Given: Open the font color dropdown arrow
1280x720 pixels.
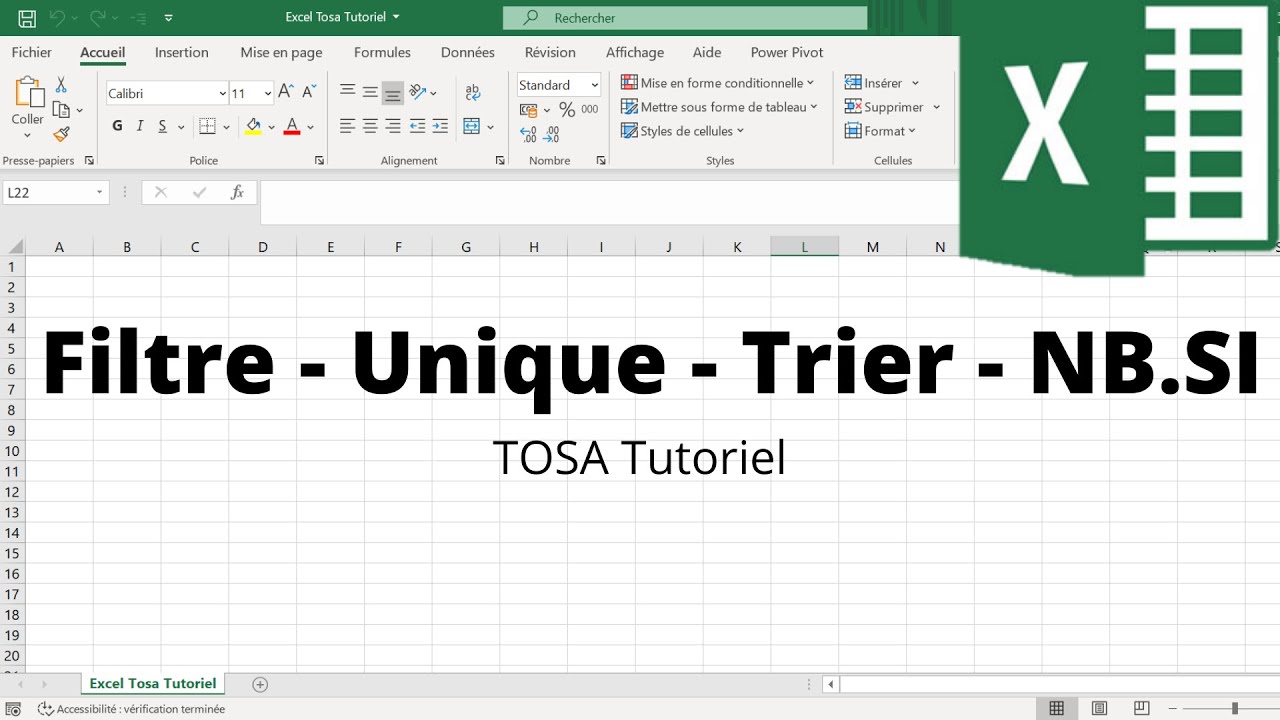Looking at the screenshot, I should [x=310, y=127].
